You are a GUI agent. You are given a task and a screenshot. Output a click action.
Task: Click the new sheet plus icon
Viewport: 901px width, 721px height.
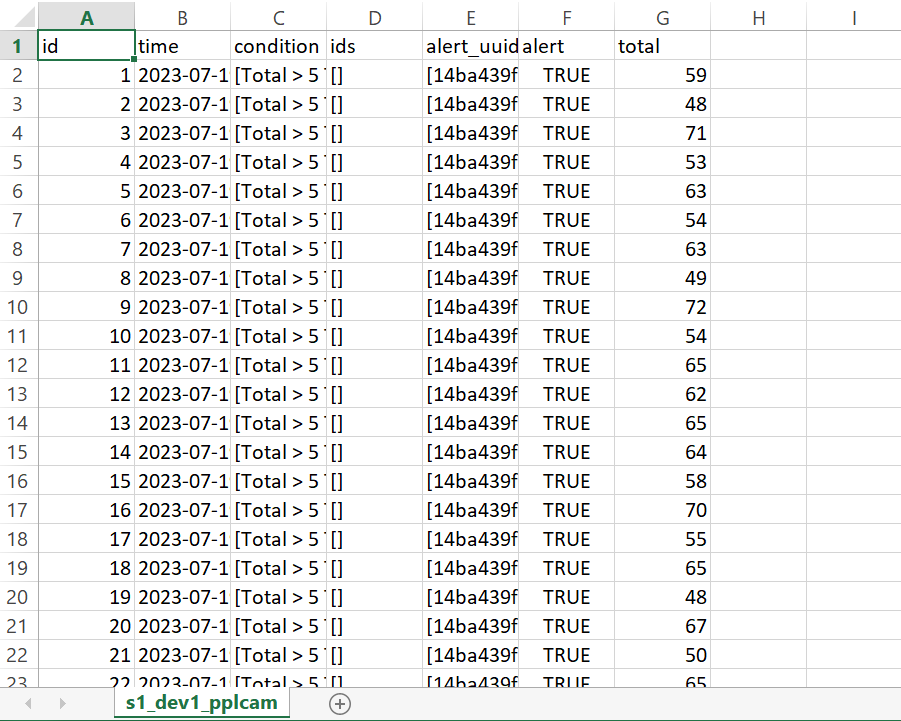(340, 704)
